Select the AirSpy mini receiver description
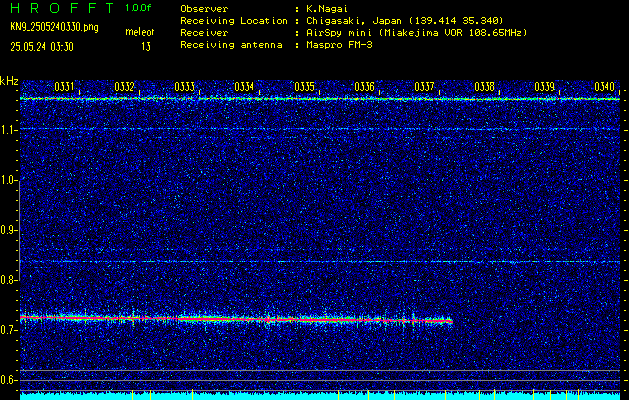Image resolution: width=629 pixels, height=400 pixels. (416, 32)
